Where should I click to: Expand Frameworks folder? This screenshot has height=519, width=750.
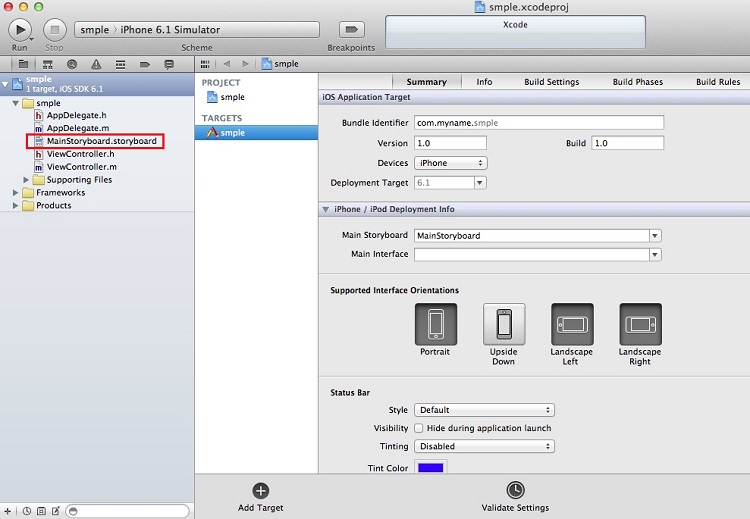pyautogui.click(x=15, y=193)
